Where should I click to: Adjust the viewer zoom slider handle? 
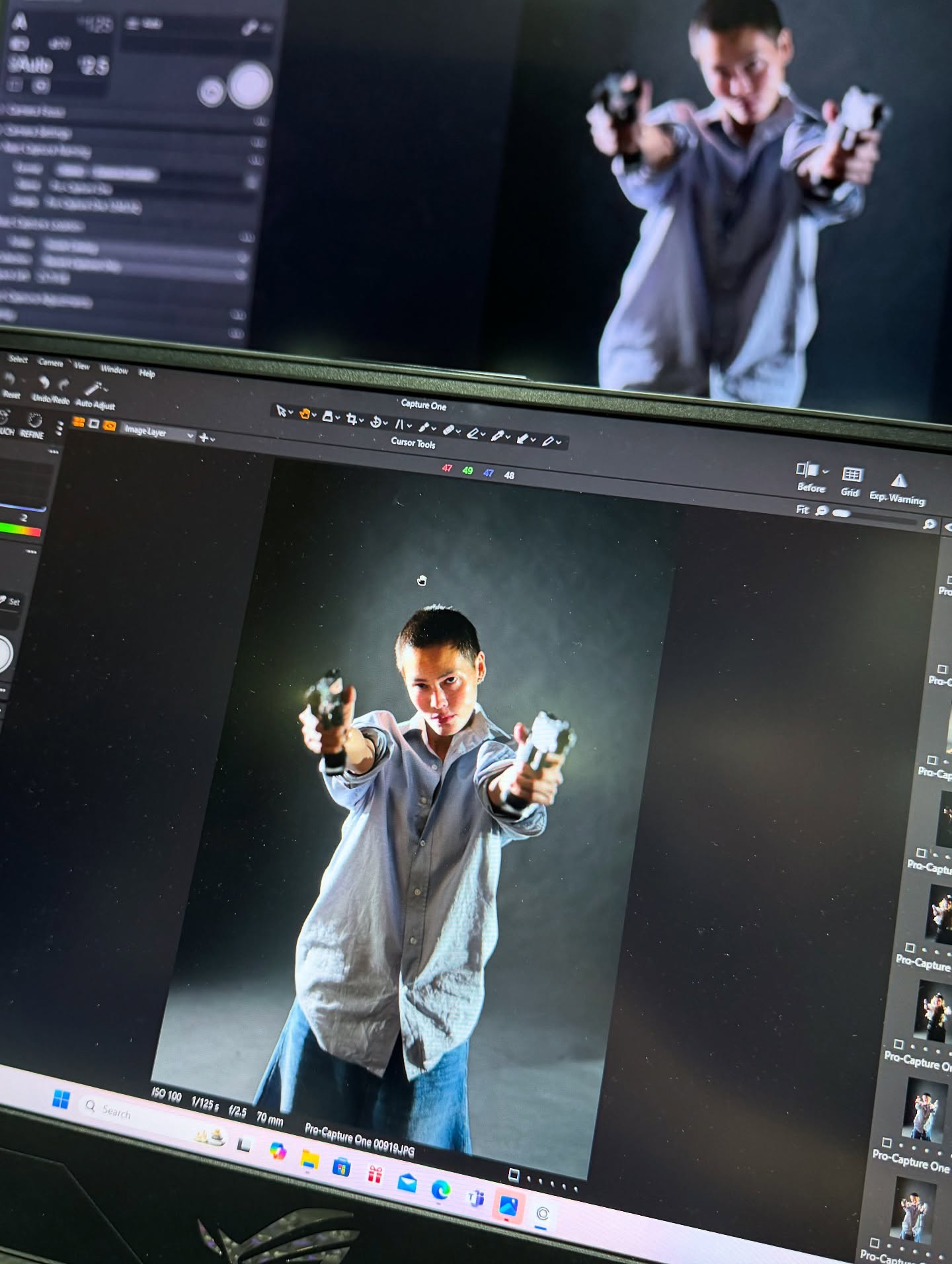click(x=840, y=513)
